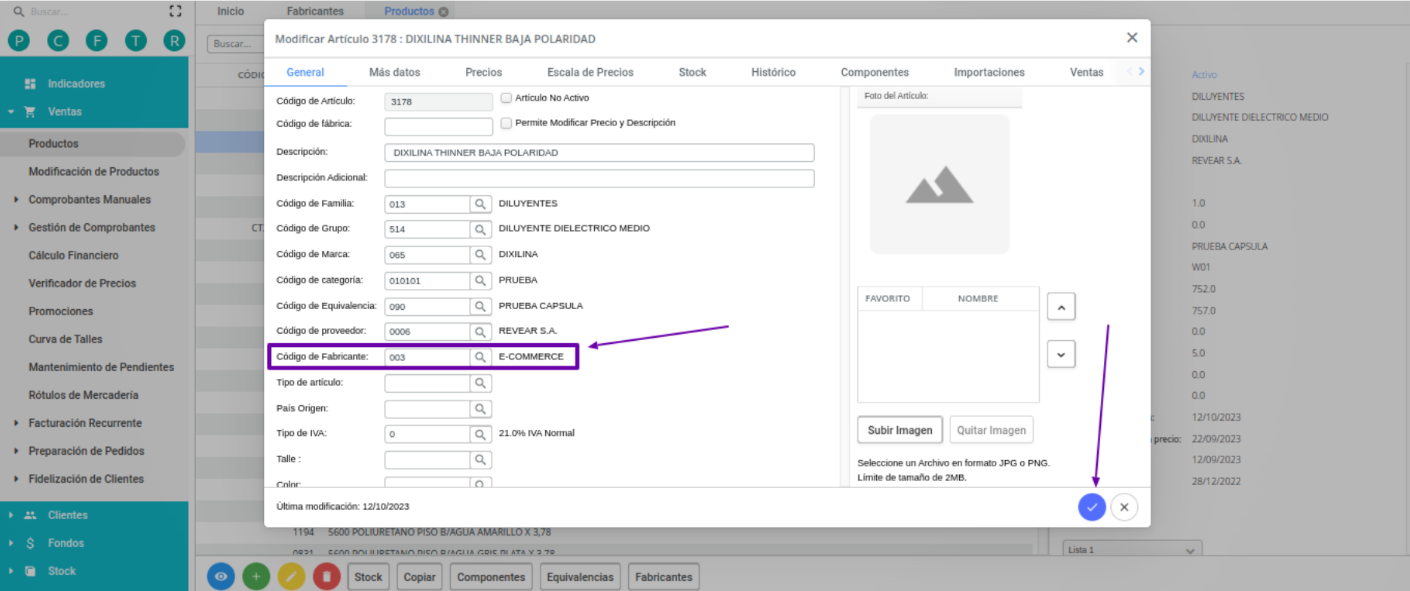Switch to the Fabricantes top tab
This screenshot has width=1410, height=591.
tap(315, 11)
